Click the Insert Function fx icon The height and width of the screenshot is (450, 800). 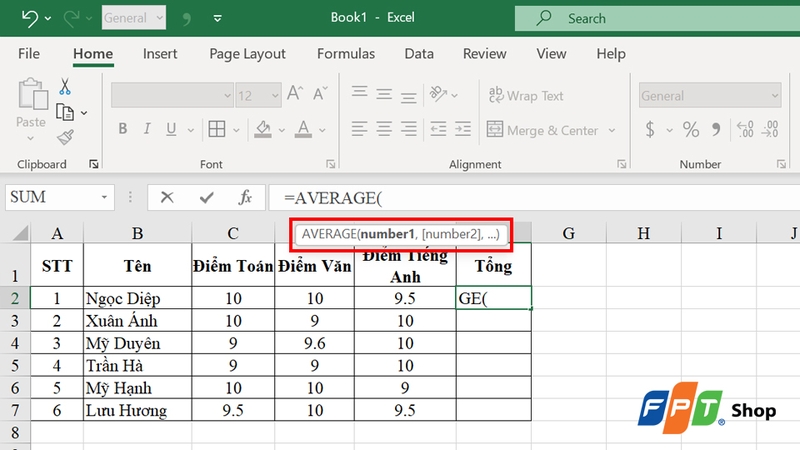pyautogui.click(x=245, y=197)
